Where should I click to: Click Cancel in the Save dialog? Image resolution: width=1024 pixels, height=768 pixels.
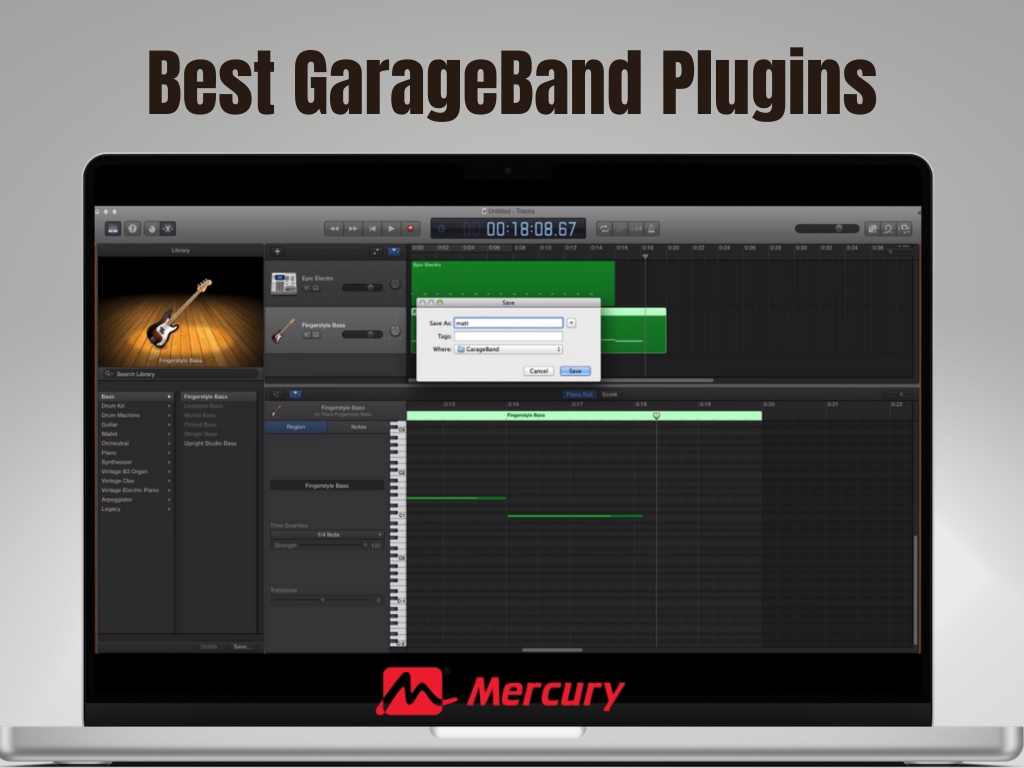tap(539, 371)
